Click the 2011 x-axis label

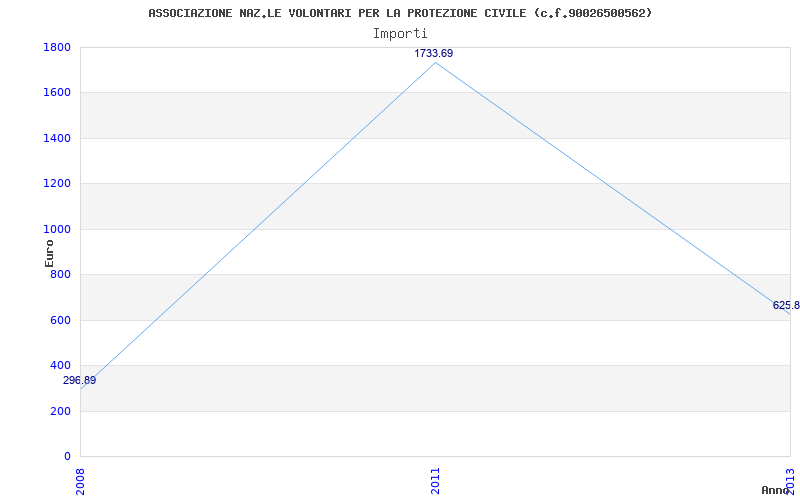click(x=435, y=481)
